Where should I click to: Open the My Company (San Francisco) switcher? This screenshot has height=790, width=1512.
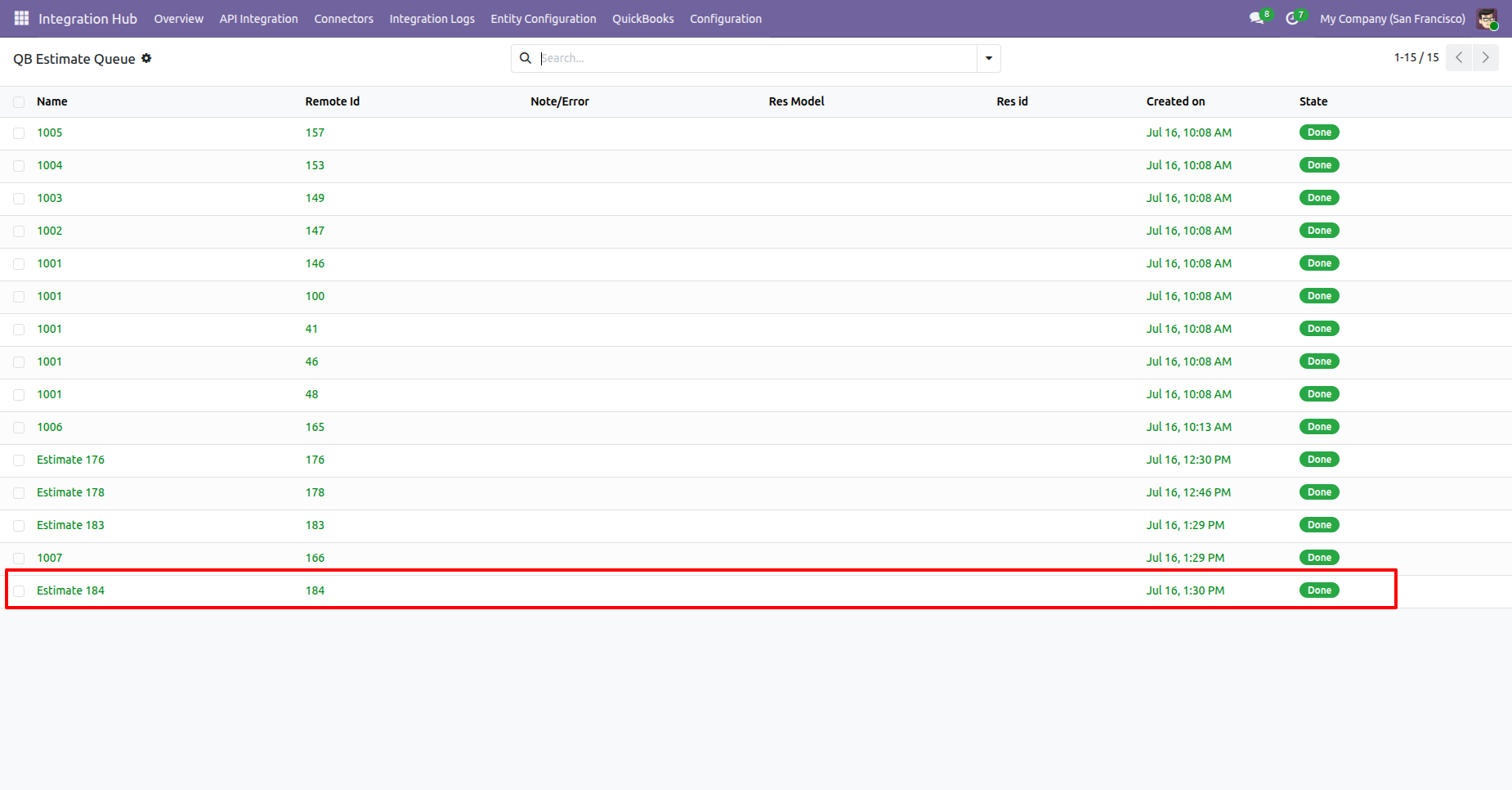click(x=1392, y=19)
